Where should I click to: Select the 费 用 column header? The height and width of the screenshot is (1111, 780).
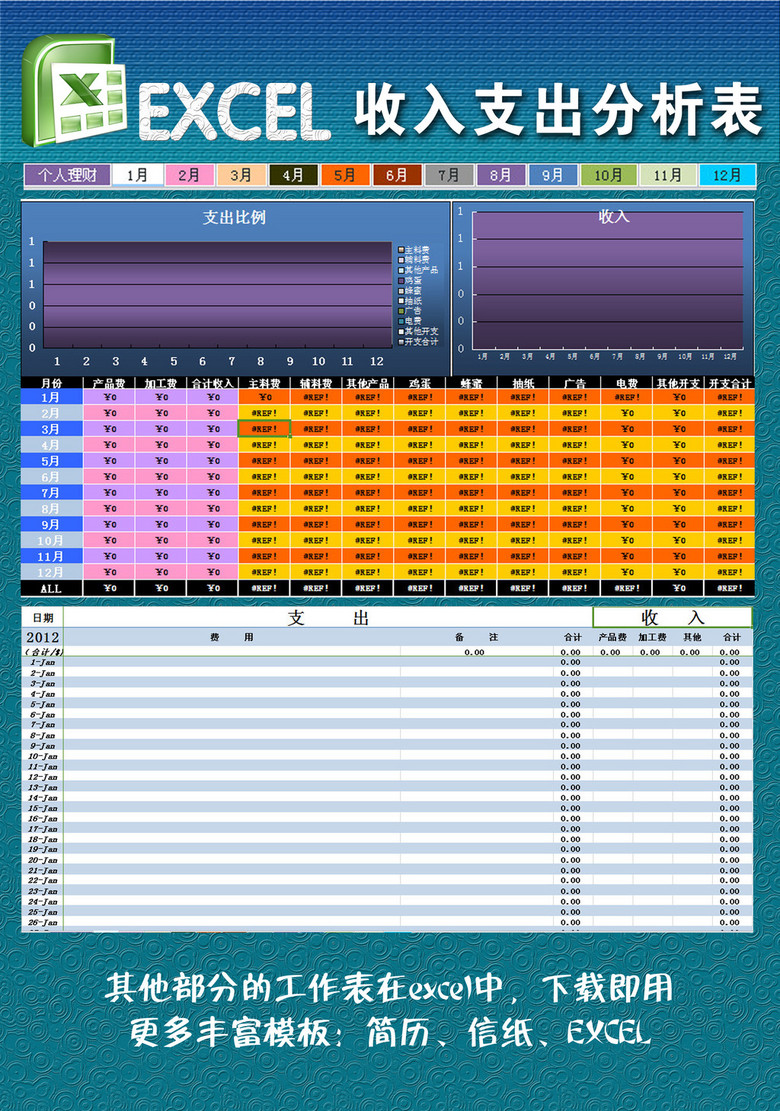pos(232,638)
